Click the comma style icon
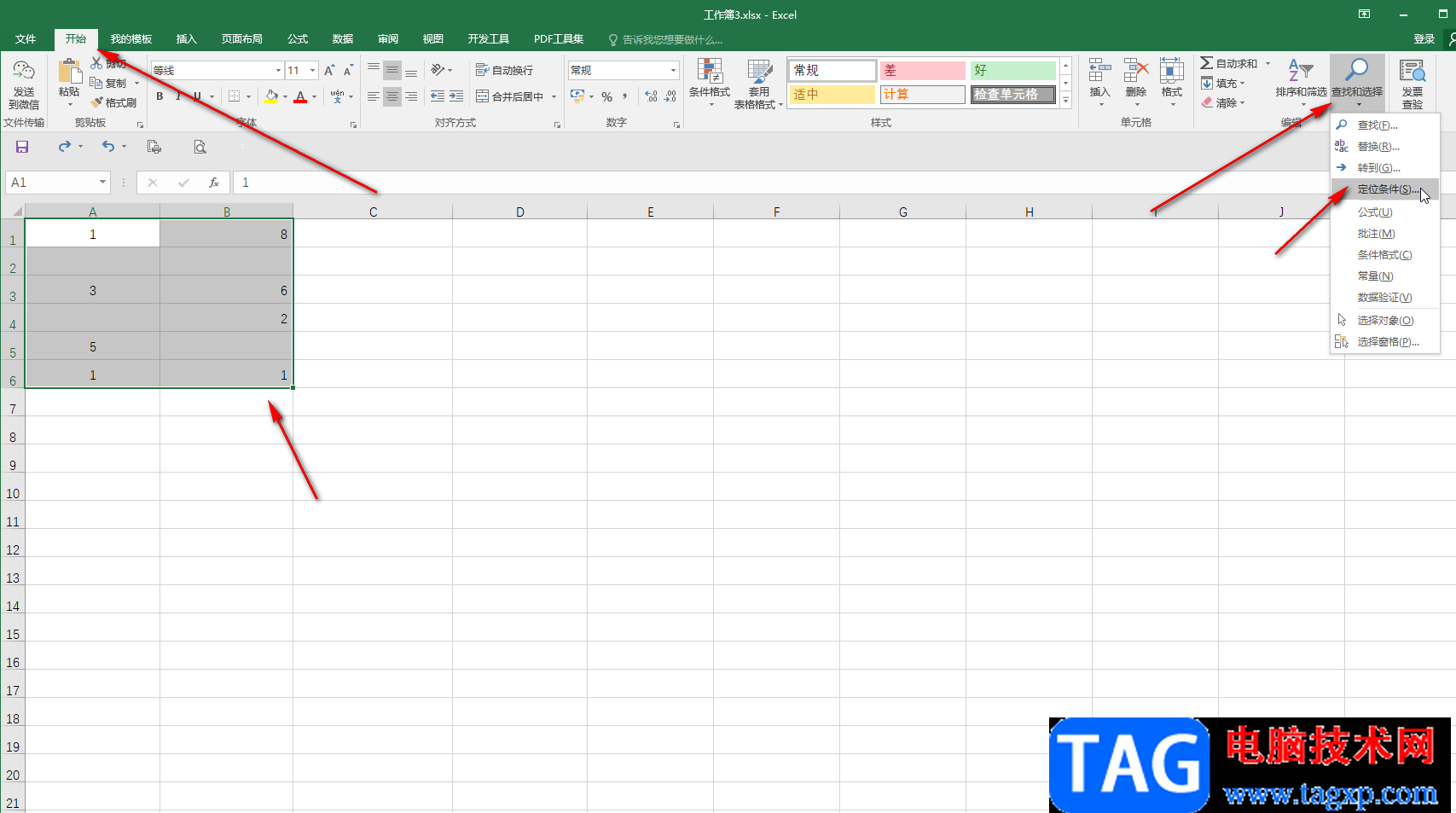 tap(625, 96)
